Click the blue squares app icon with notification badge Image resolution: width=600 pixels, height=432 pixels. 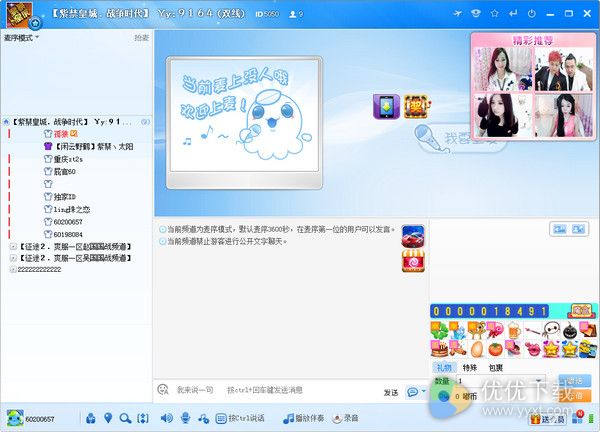point(577,418)
